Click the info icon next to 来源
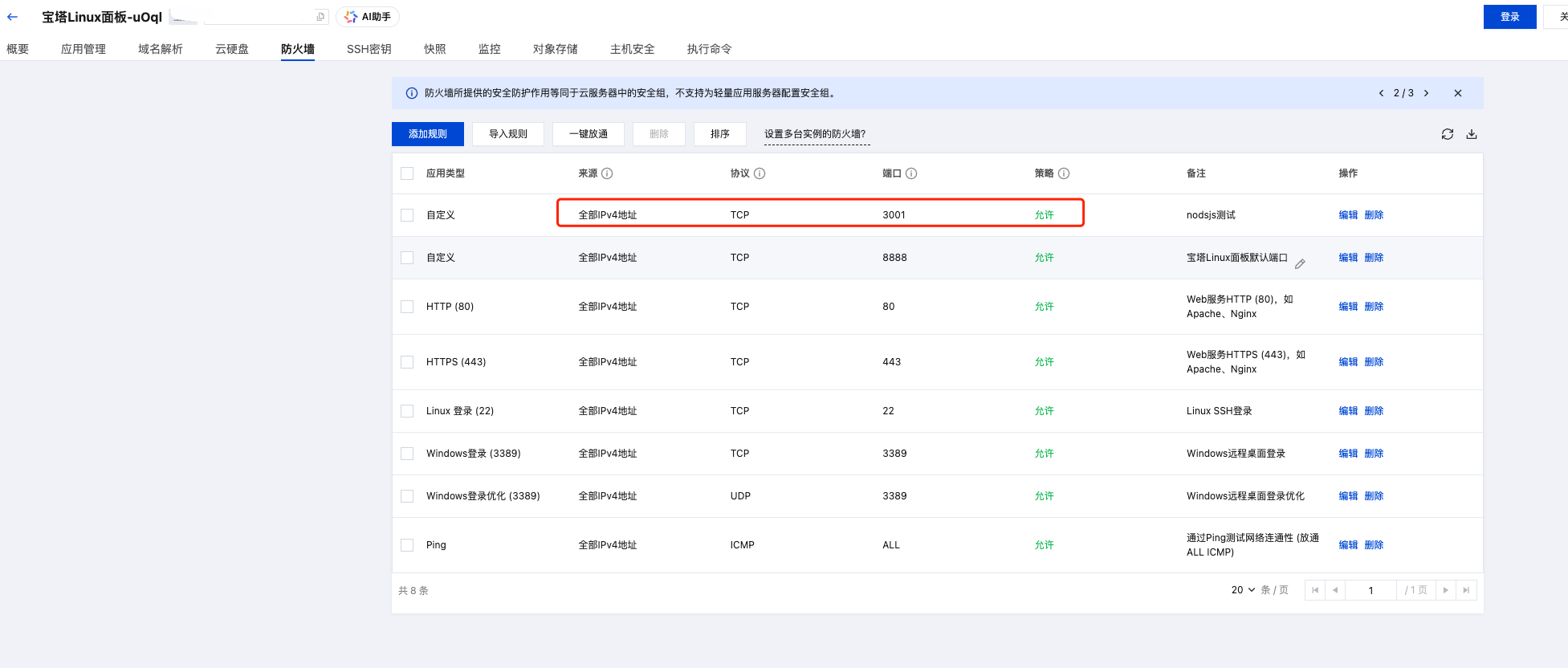1568x668 pixels. tap(607, 173)
